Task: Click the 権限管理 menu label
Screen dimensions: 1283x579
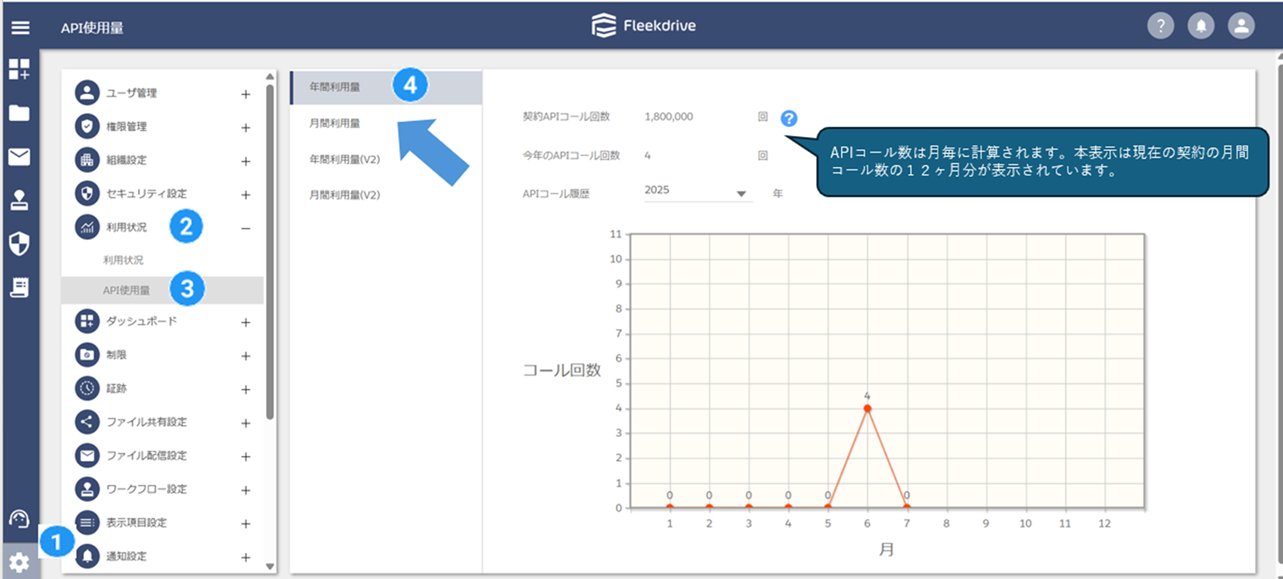Action: tap(127, 127)
